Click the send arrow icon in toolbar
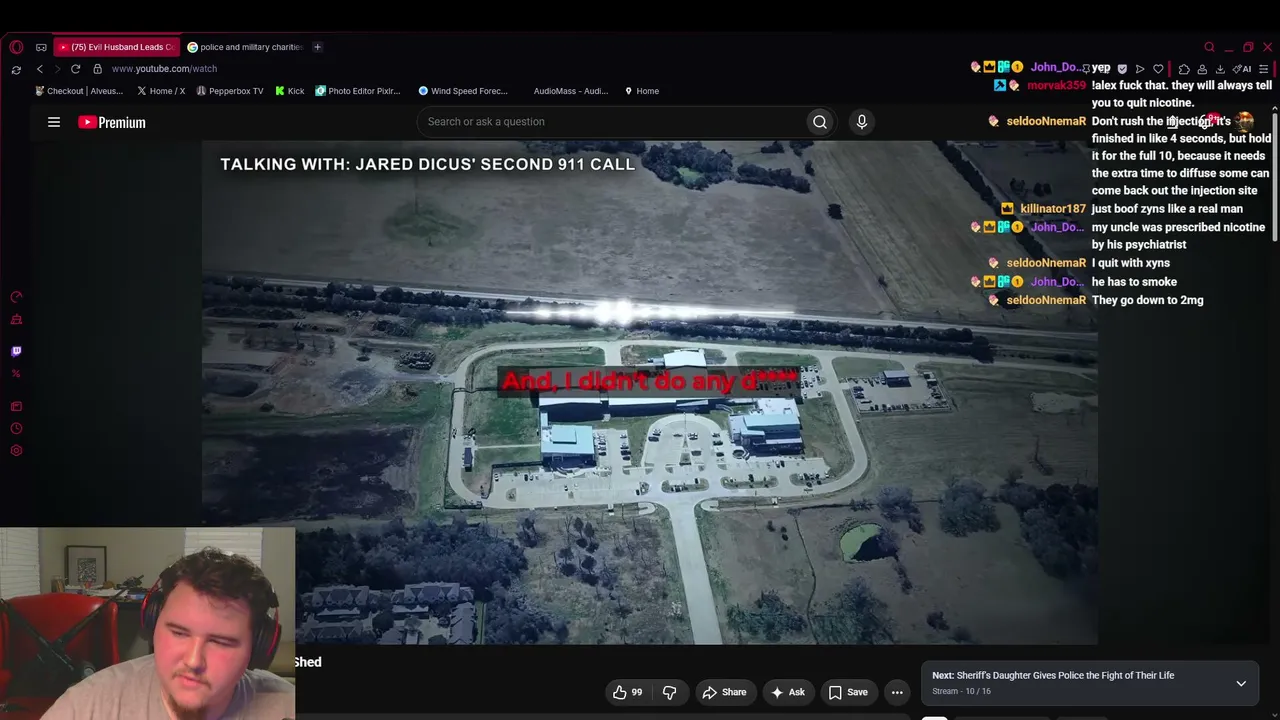The width and height of the screenshot is (1280, 720). pos(1140,69)
